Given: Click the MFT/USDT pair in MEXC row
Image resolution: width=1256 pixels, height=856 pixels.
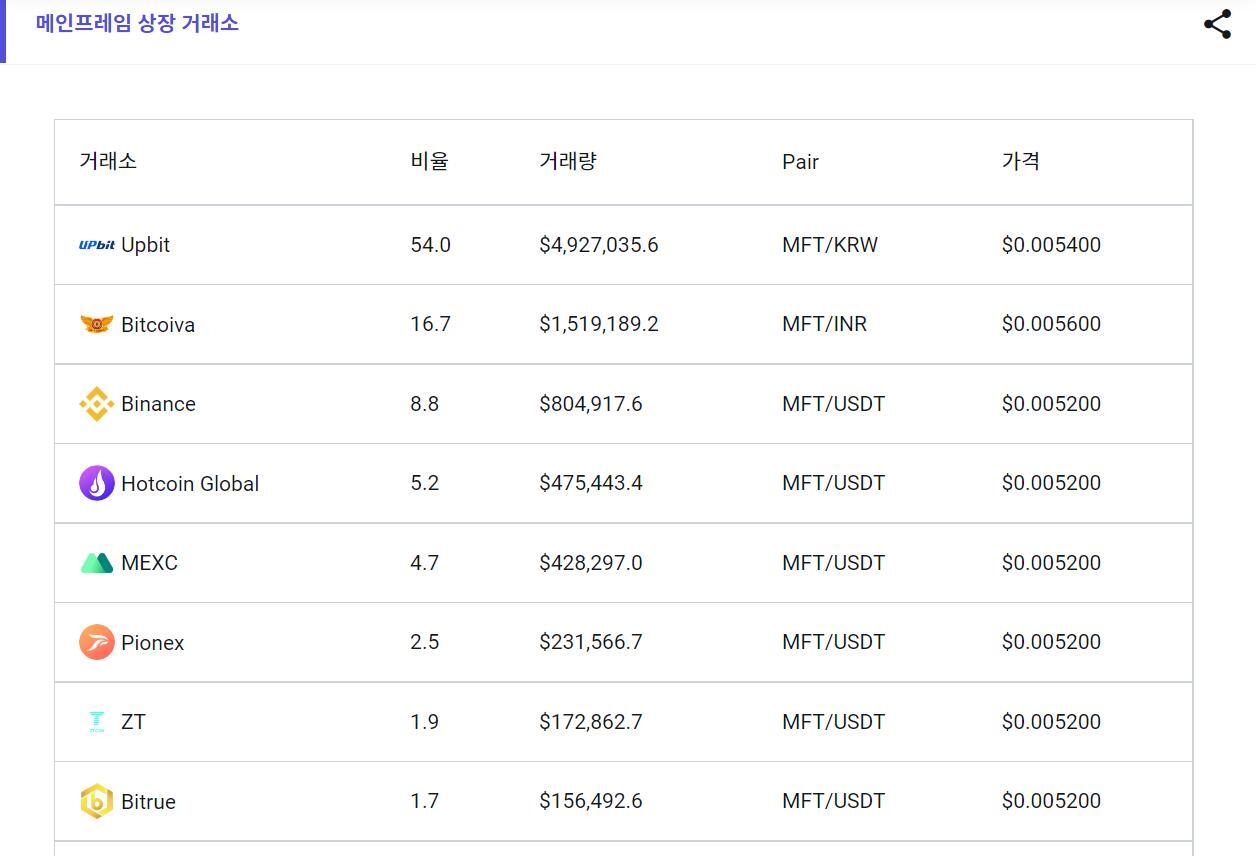Looking at the screenshot, I should [x=834, y=563].
